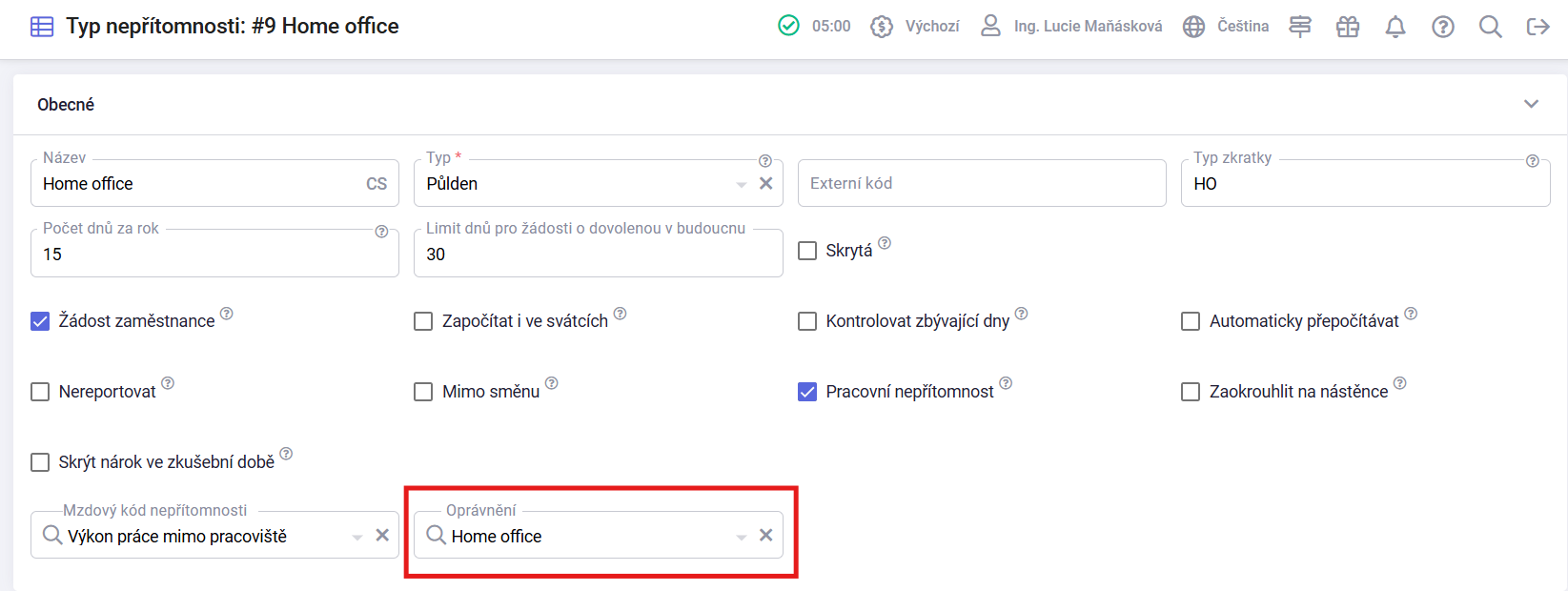Edit Počet dnů za rok value 15
1568x591 pixels.
[x=214, y=255]
